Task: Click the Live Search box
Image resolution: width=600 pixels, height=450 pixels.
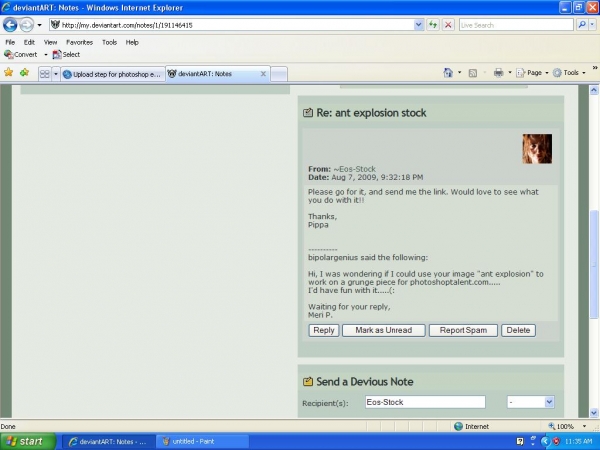Action: (x=516, y=25)
